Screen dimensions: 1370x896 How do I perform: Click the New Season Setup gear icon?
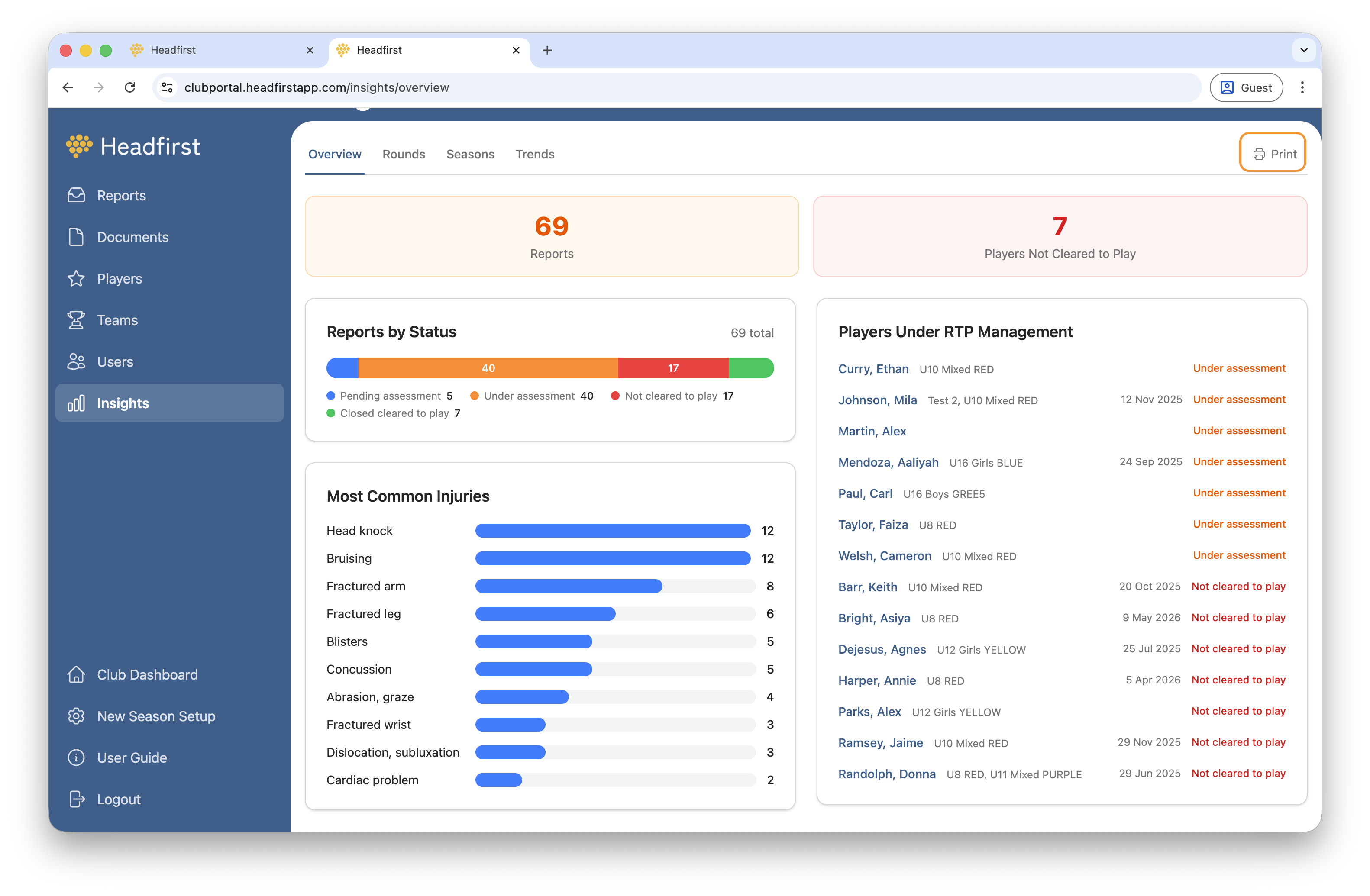(x=76, y=716)
